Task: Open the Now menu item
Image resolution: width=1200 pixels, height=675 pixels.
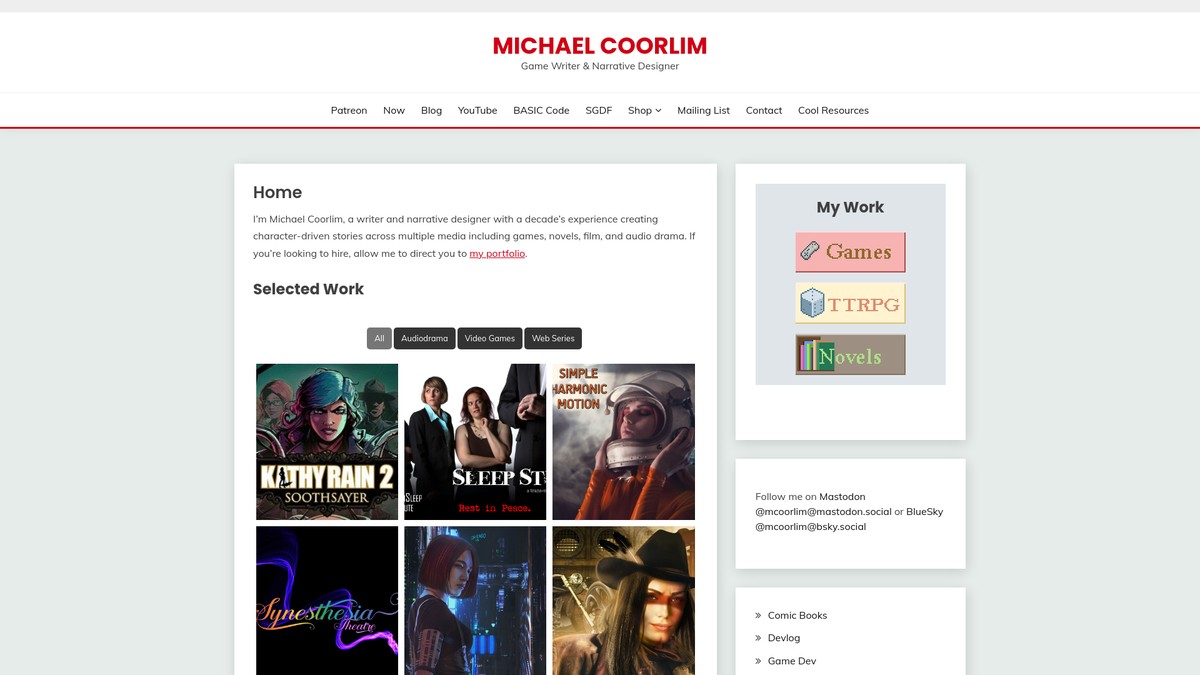Action: coord(394,111)
